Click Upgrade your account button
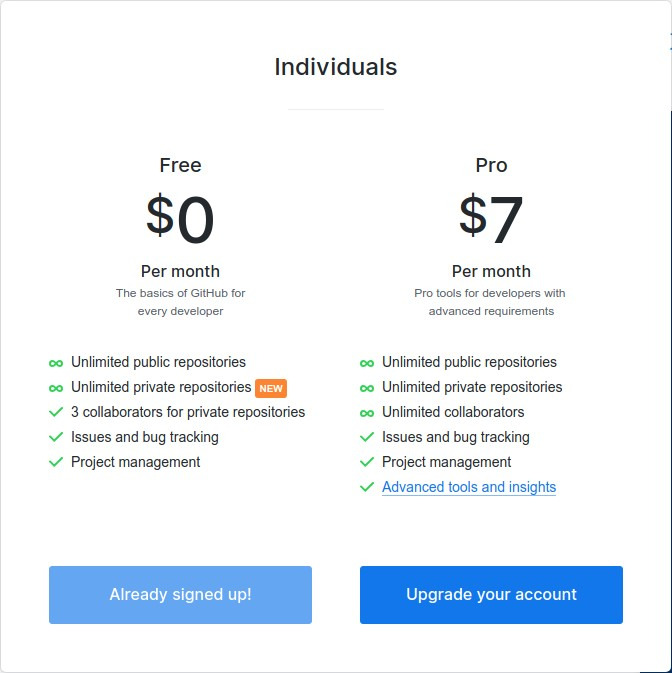The width and height of the screenshot is (672, 673). (x=491, y=594)
